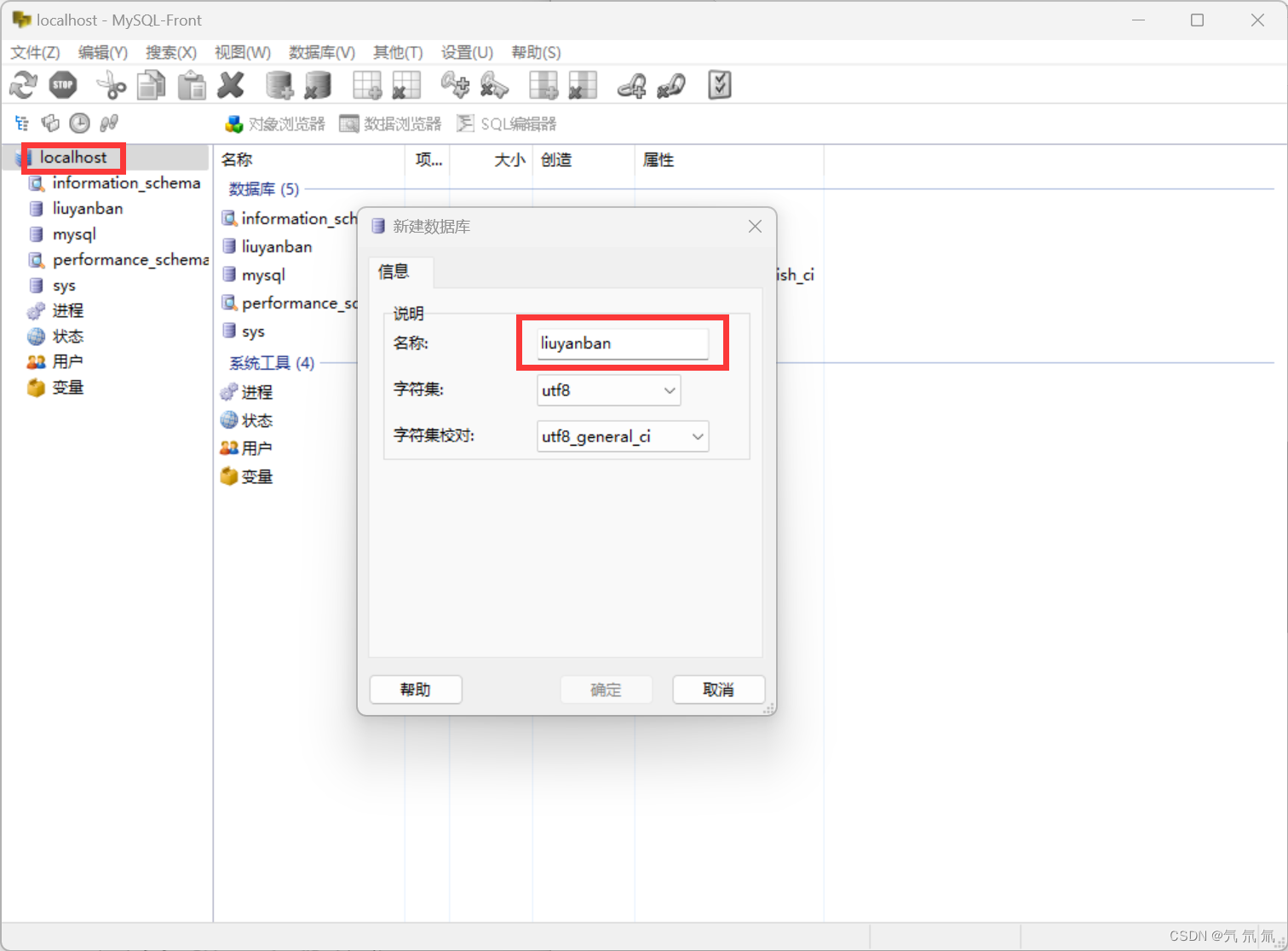Screen dimensions: 1288x951
Task: Click the copy pages icon
Action: [152, 85]
